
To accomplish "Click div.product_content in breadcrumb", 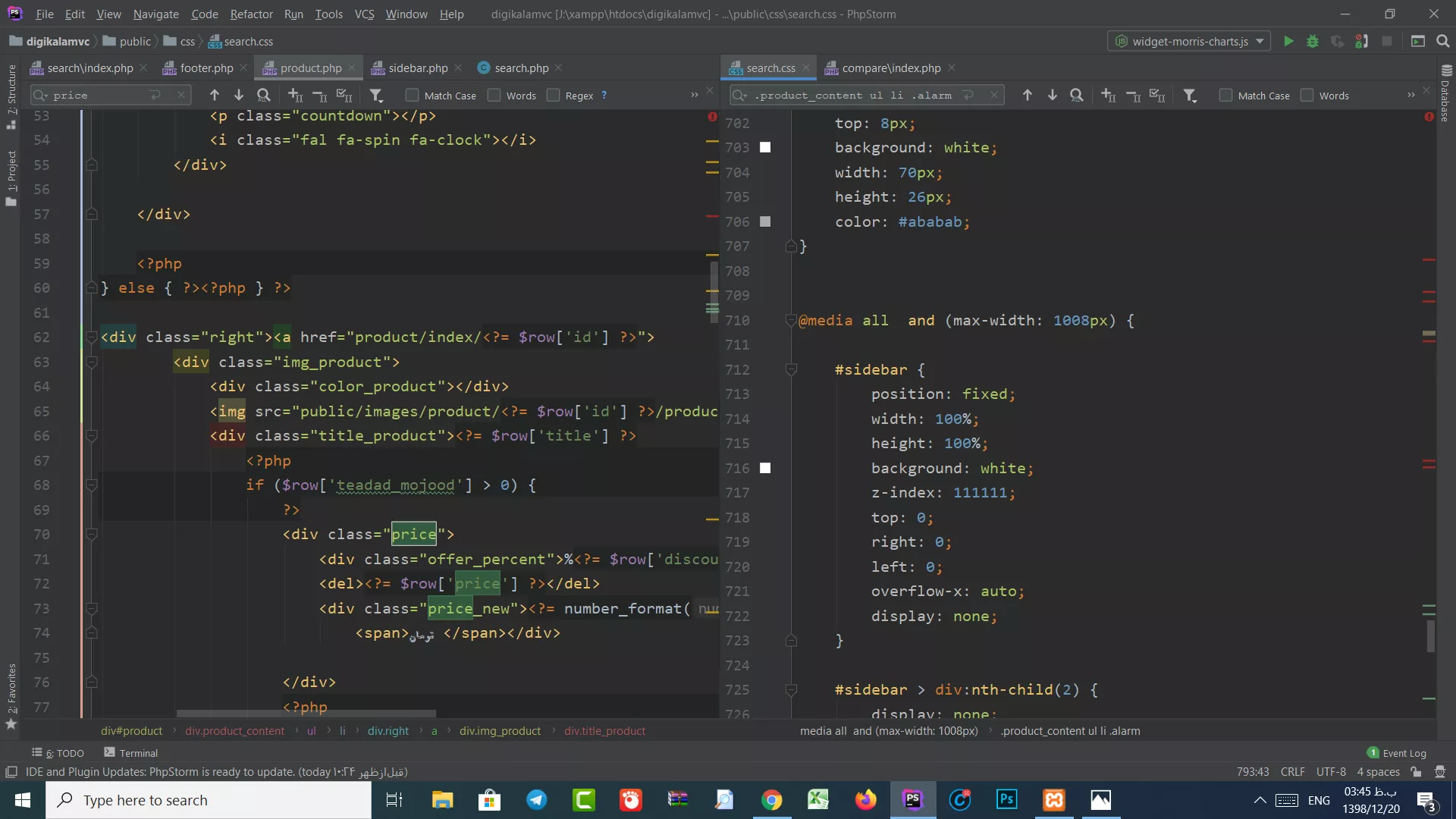I will click(x=234, y=731).
